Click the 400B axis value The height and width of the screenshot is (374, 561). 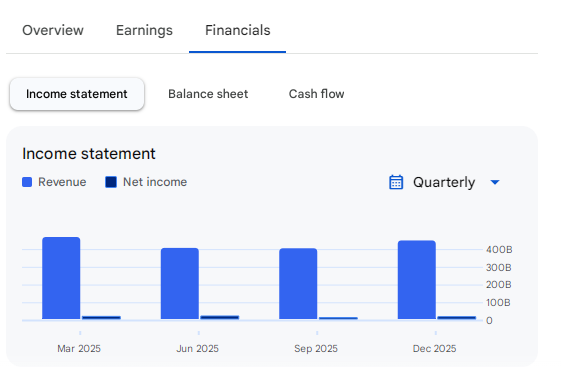click(x=499, y=249)
